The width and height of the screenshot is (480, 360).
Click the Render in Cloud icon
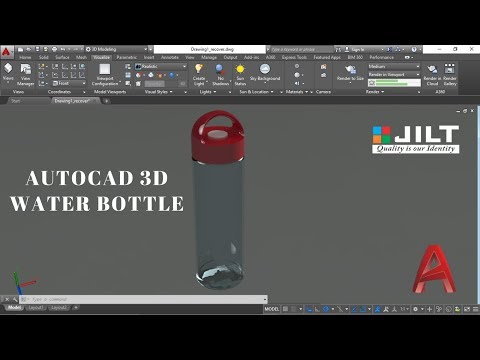(432, 69)
